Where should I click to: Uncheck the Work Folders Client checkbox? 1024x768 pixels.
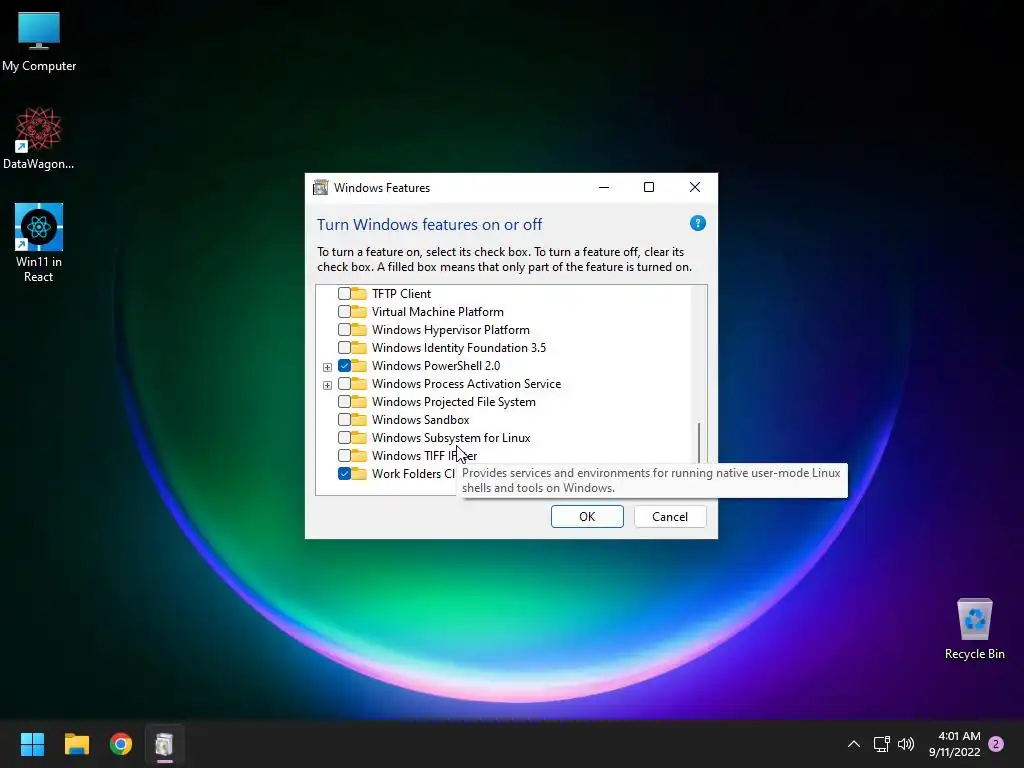click(x=344, y=473)
